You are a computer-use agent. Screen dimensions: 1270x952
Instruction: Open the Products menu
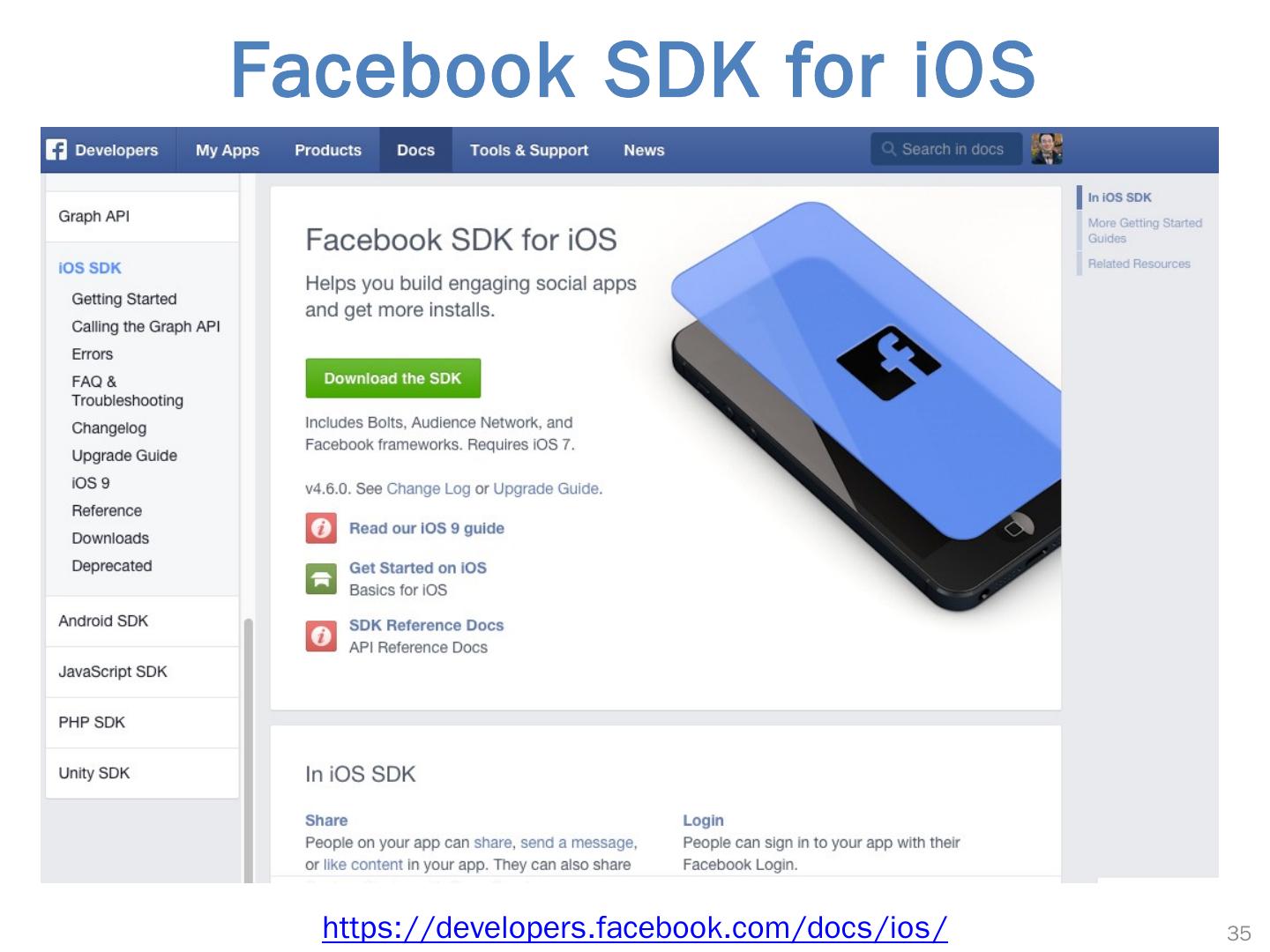pos(328,150)
